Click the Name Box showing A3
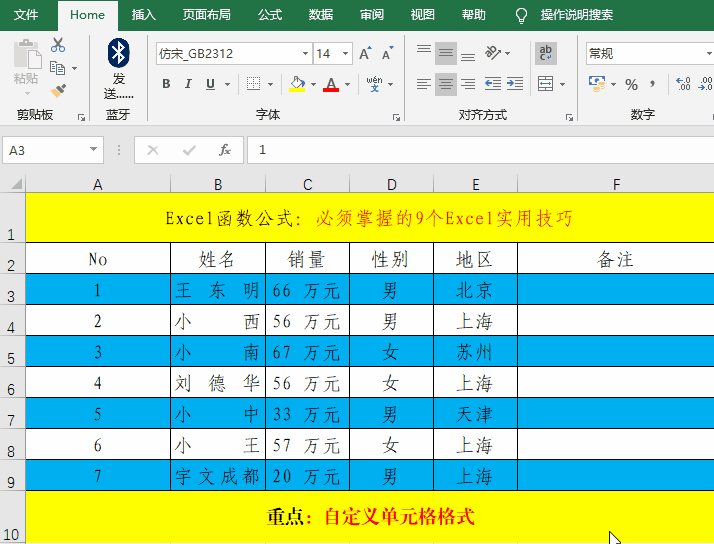This screenshot has height=544, width=714. point(45,150)
